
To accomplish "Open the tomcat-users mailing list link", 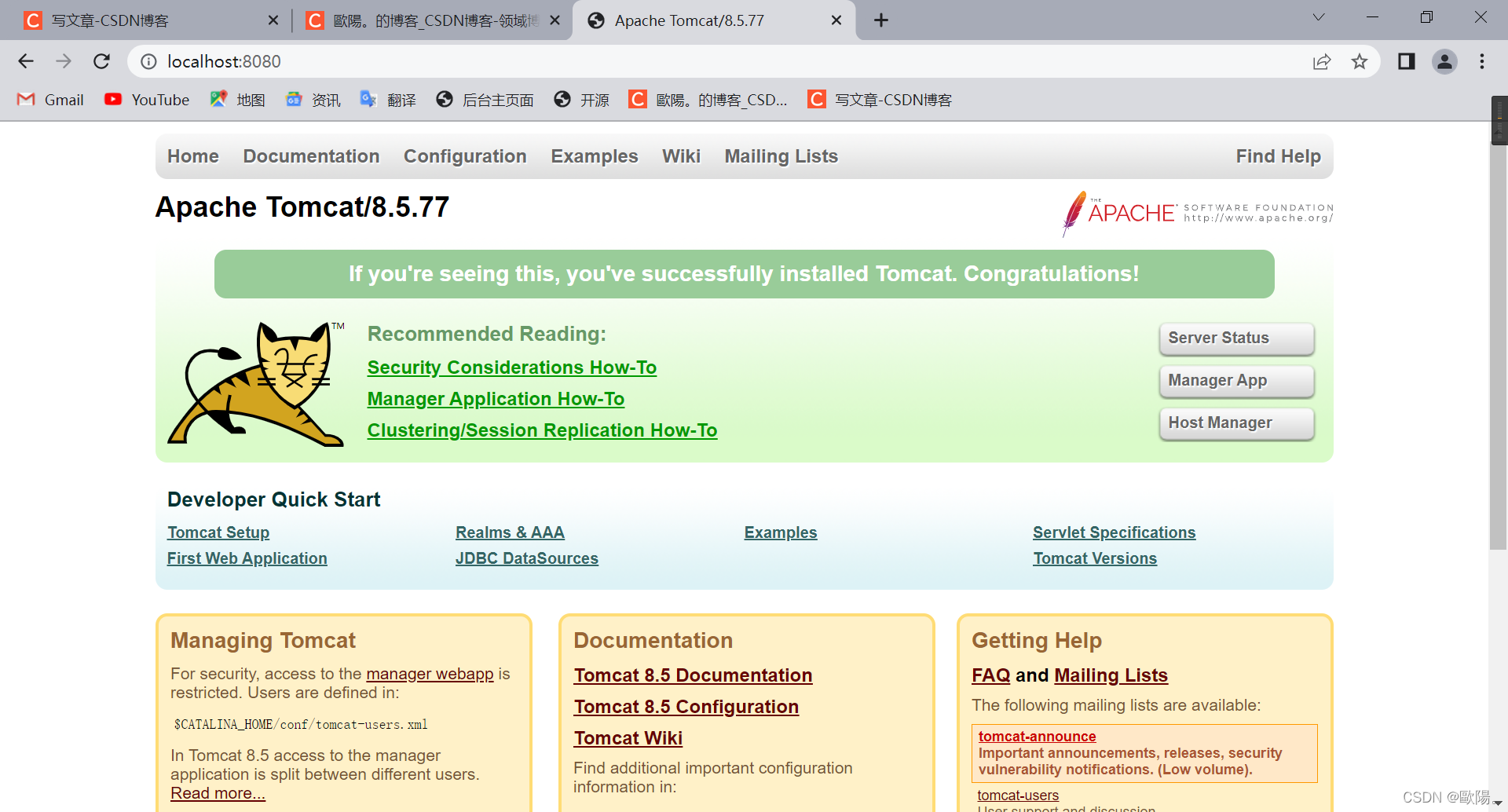I will point(1018,796).
